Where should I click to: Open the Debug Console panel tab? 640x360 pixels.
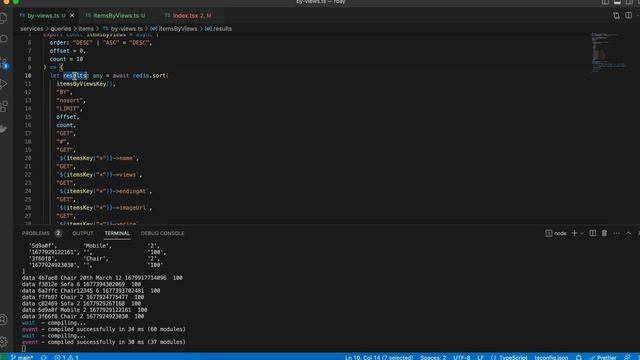tap(162, 233)
